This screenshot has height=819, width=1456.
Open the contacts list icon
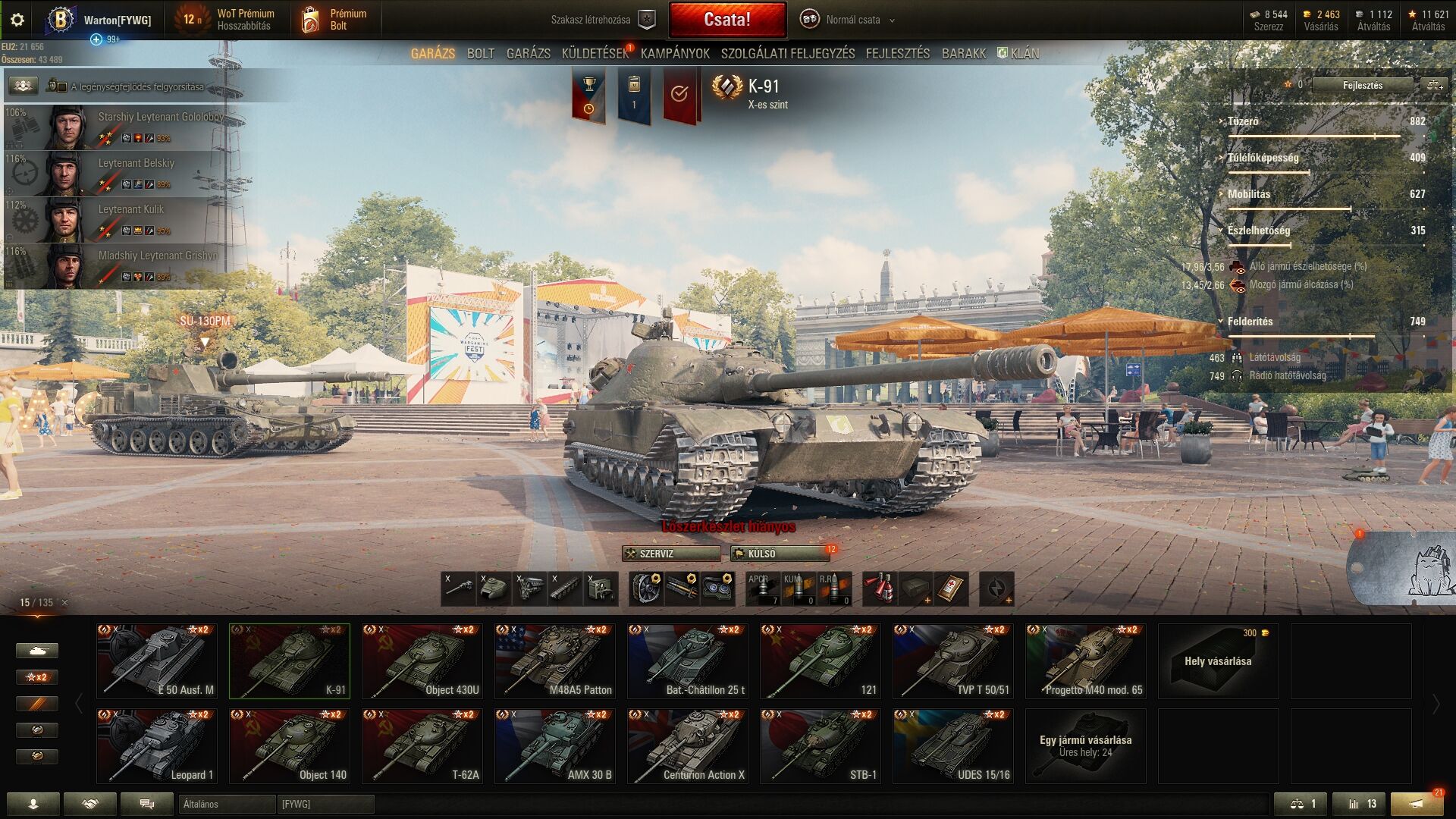[33, 804]
